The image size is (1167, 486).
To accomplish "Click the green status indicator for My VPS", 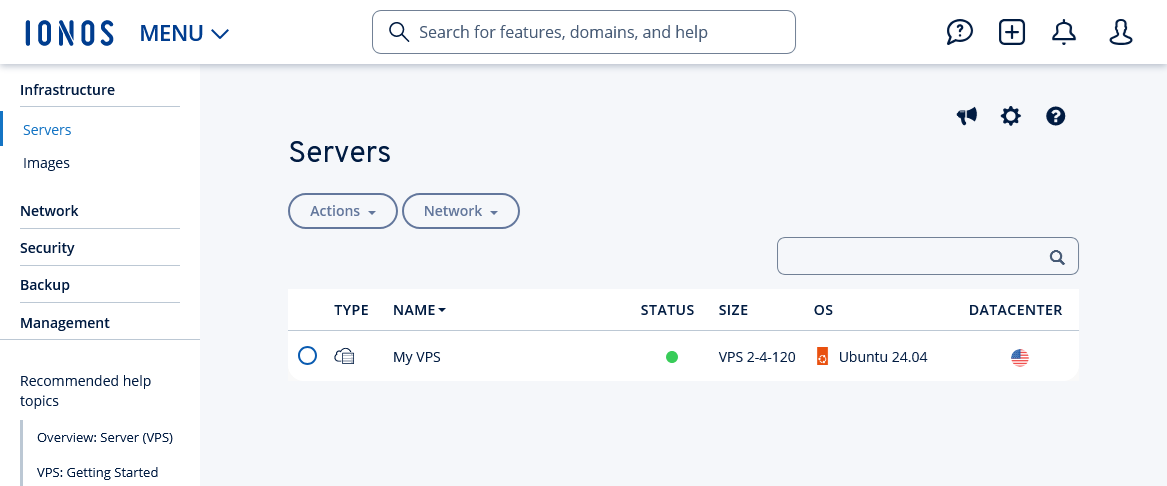I will [x=672, y=357].
